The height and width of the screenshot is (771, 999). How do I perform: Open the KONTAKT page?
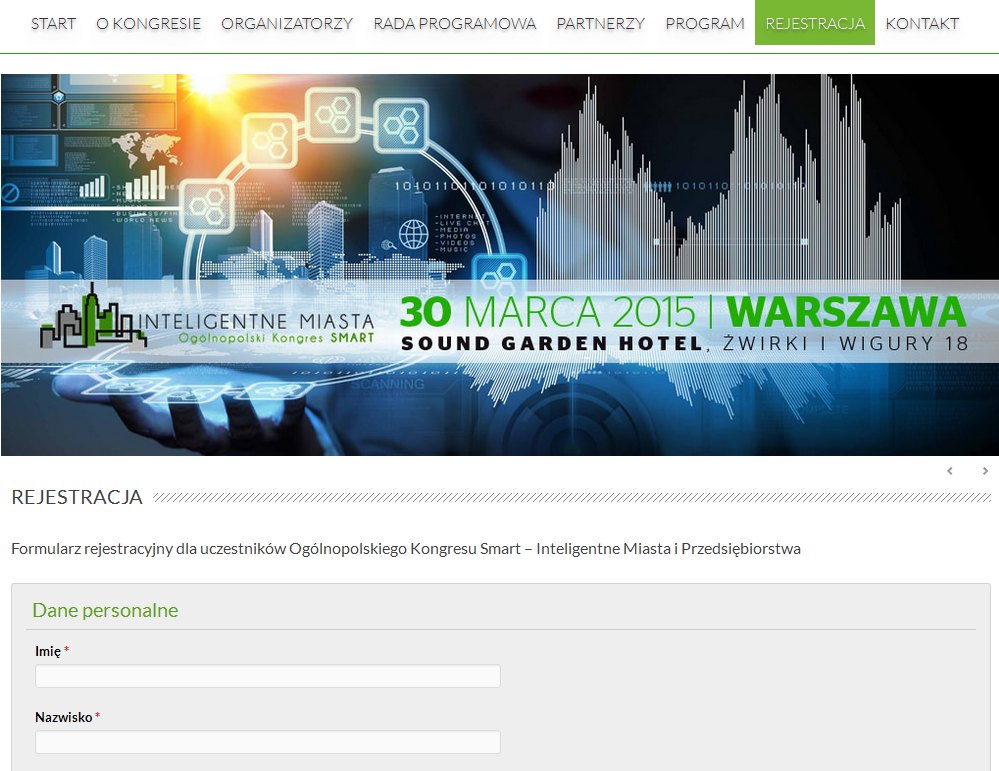tap(922, 24)
